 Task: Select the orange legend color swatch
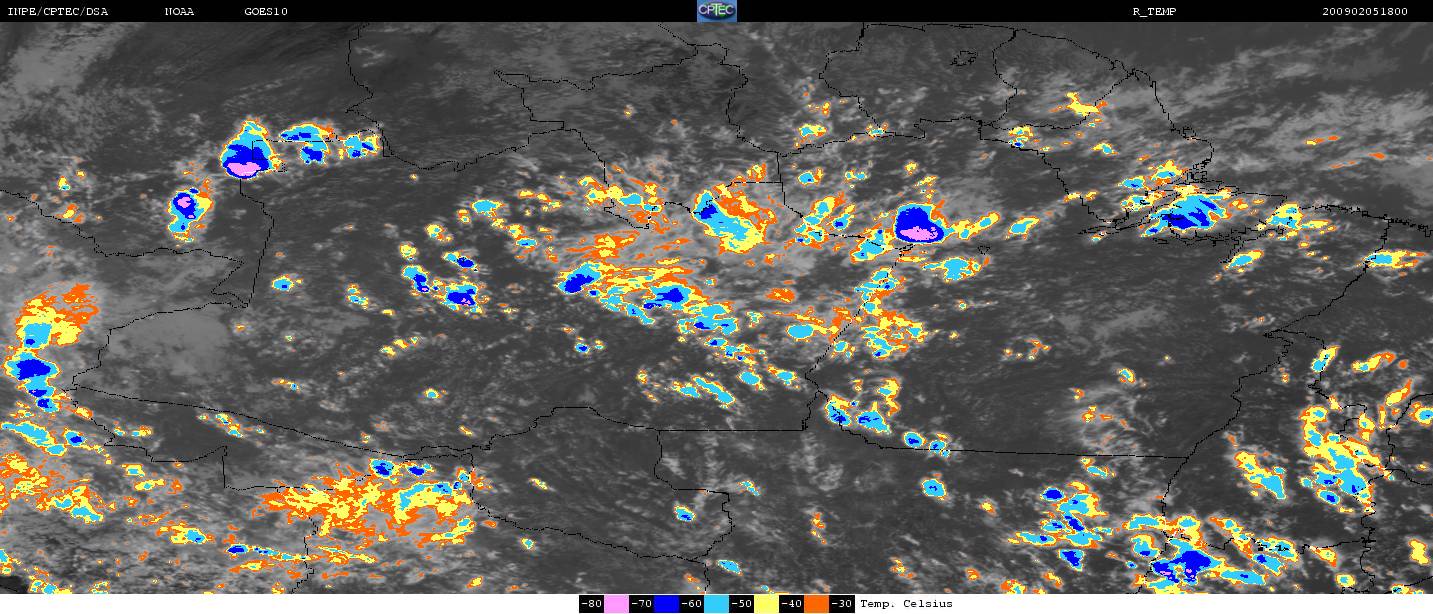click(x=816, y=604)
